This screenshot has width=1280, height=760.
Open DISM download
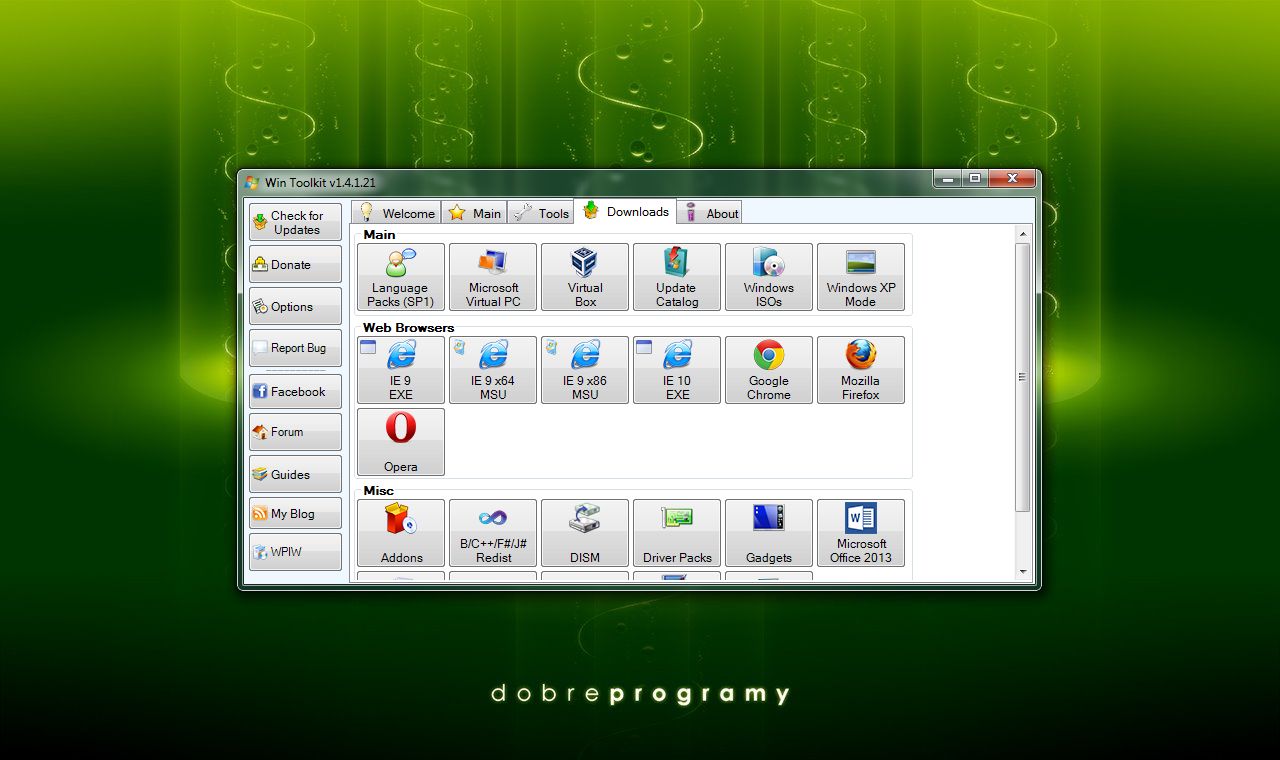(585, 533)
